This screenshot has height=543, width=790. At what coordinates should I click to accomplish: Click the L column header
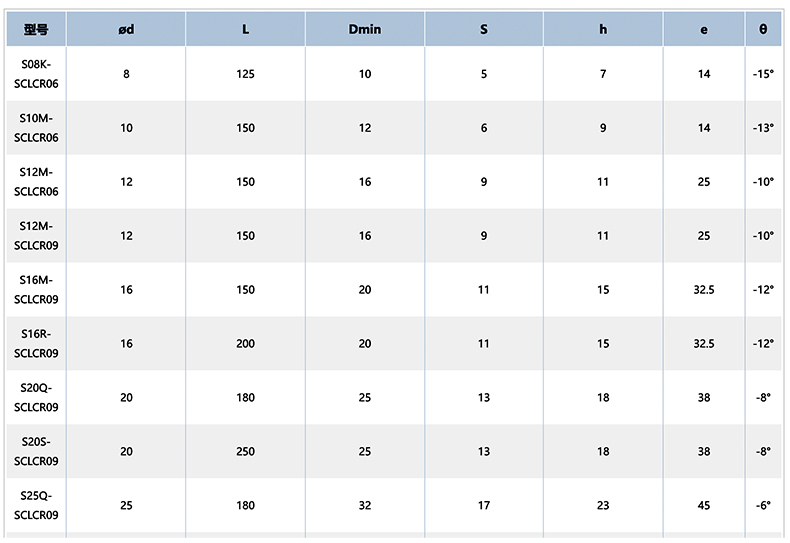pos(246,29)
